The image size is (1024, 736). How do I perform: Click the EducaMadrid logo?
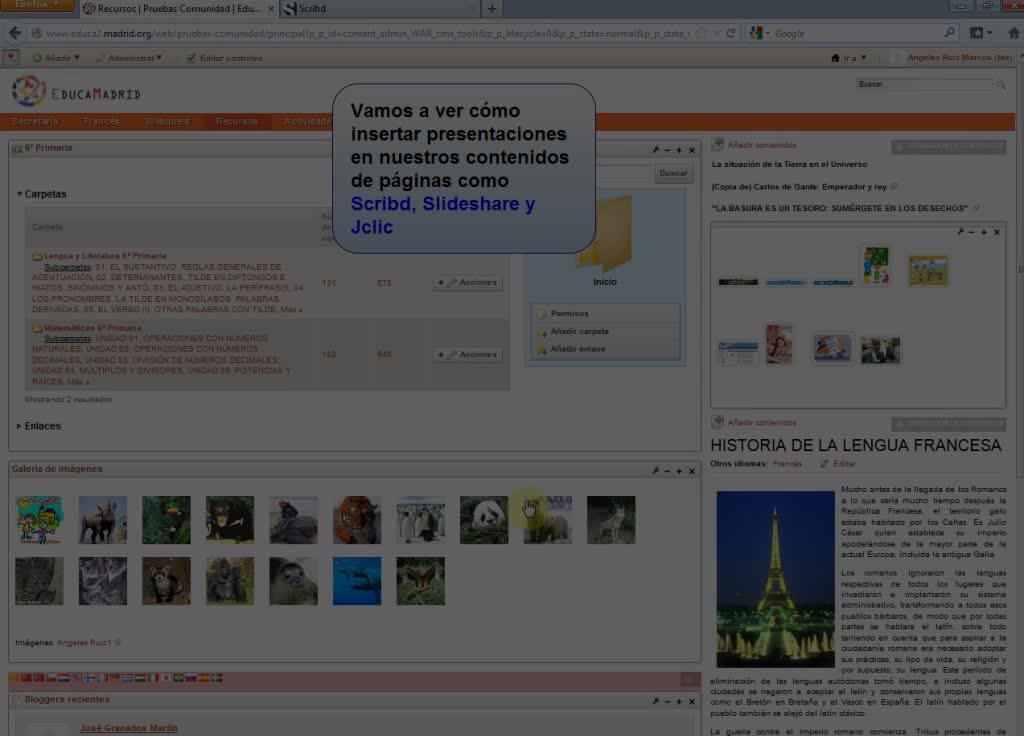click(76, 91)
